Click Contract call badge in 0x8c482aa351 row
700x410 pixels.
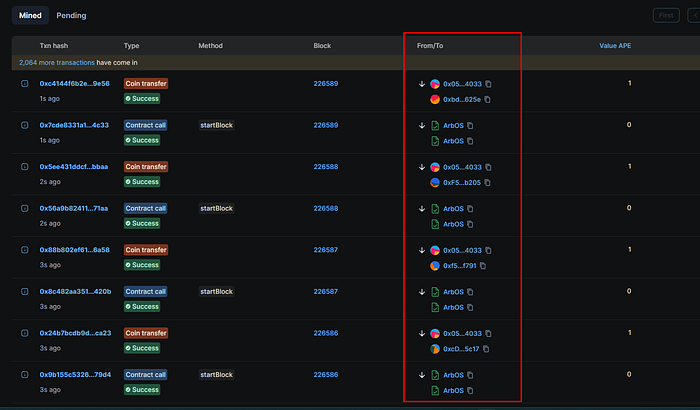coord(146,291)
